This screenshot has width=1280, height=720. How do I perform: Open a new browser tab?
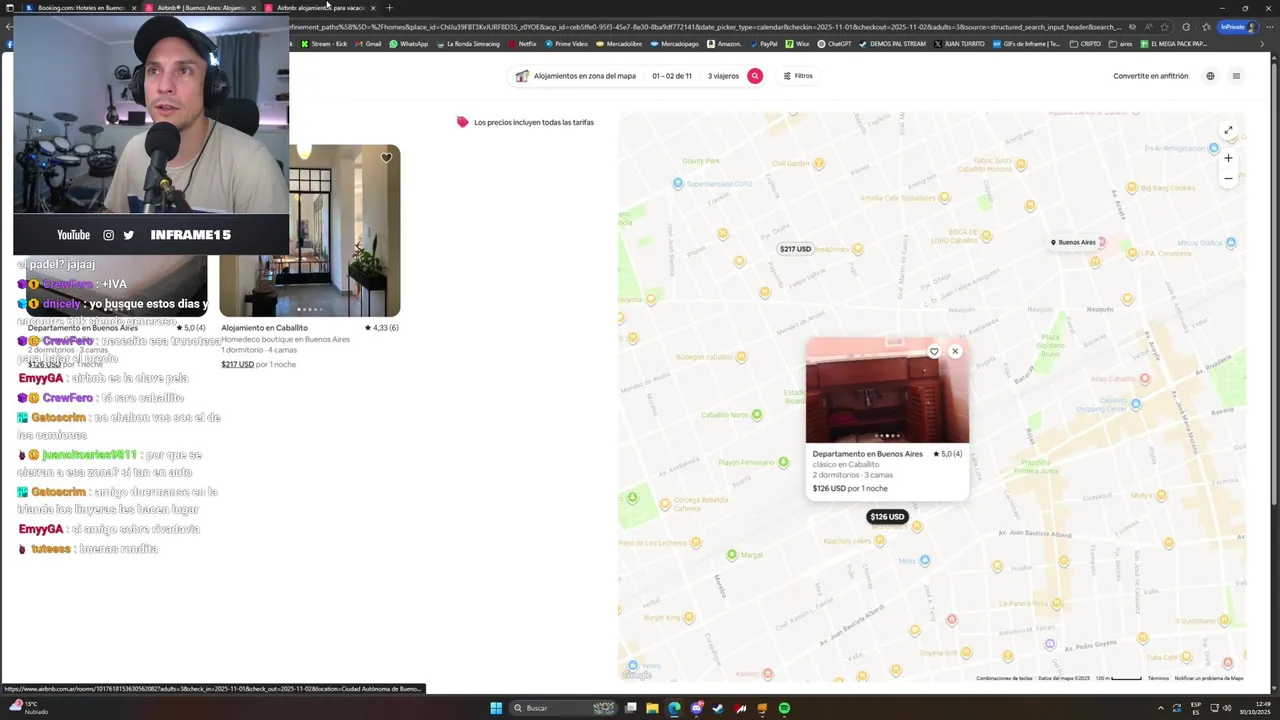coord(390,8)
